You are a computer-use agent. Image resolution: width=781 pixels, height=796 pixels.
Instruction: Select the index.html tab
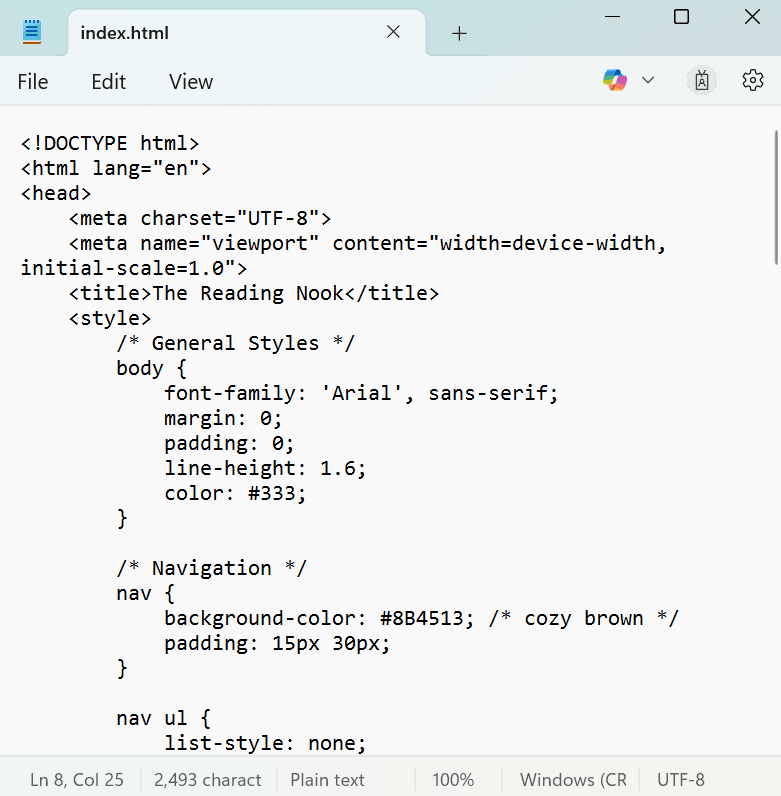pos(247,32)
